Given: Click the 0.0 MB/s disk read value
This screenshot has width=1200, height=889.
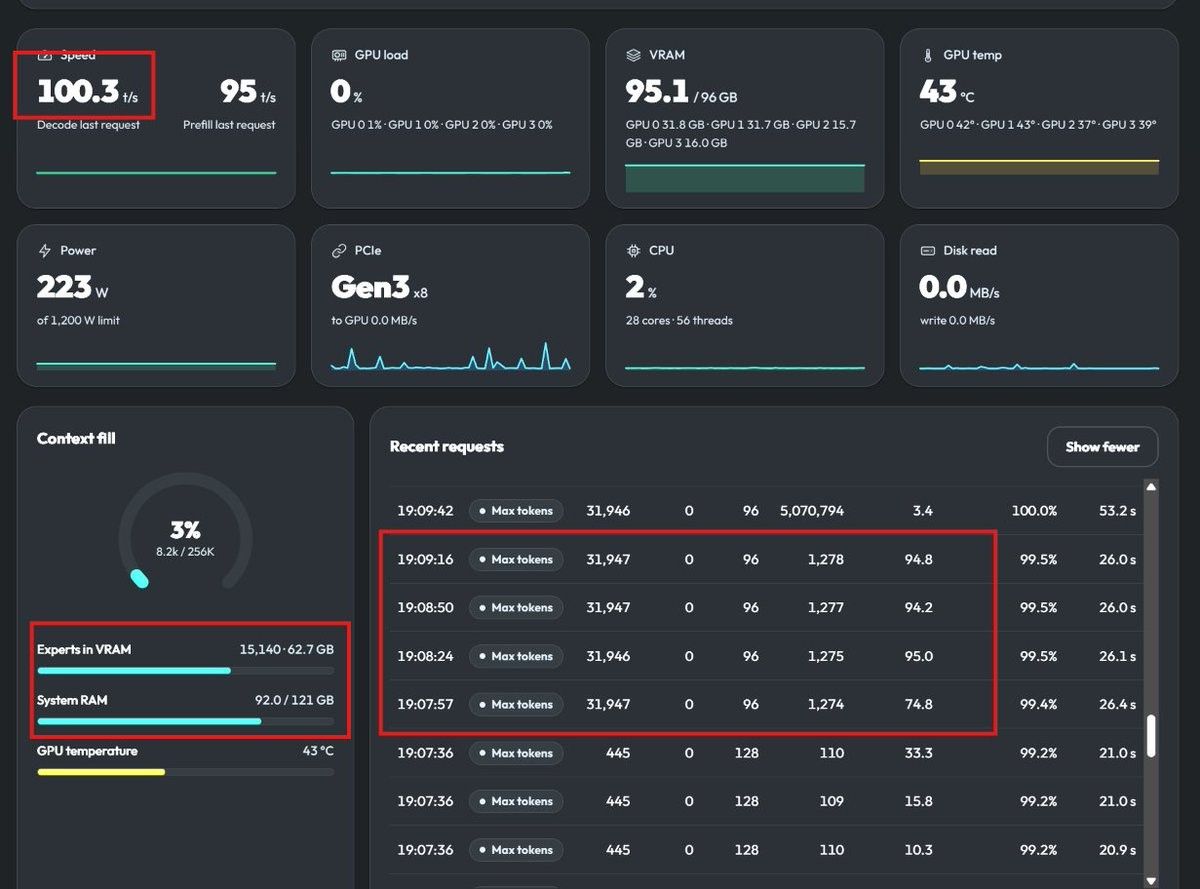Looking at the screenshot, I should click(960, 288).
